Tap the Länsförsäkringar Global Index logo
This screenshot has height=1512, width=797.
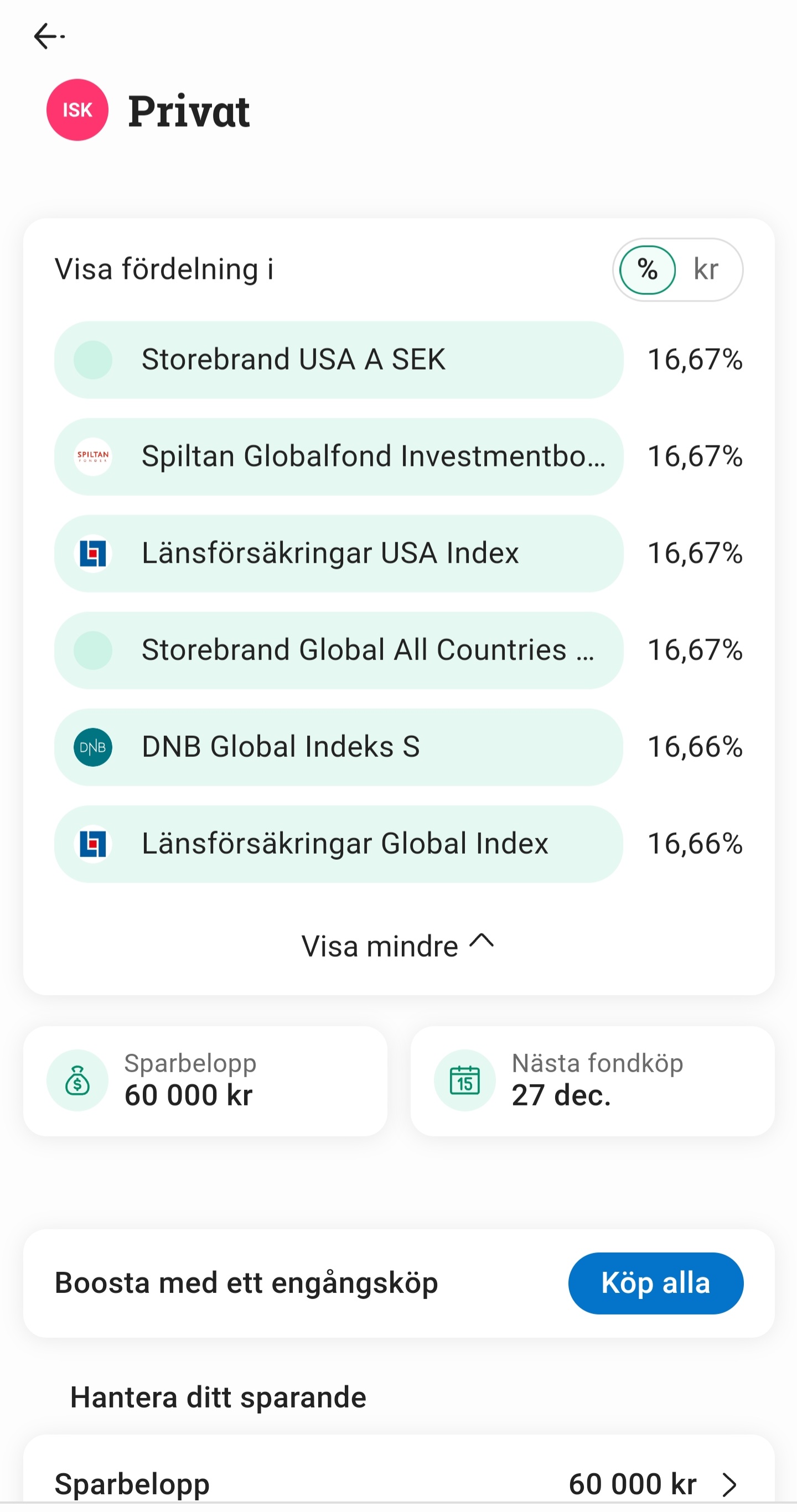(93, 844)
